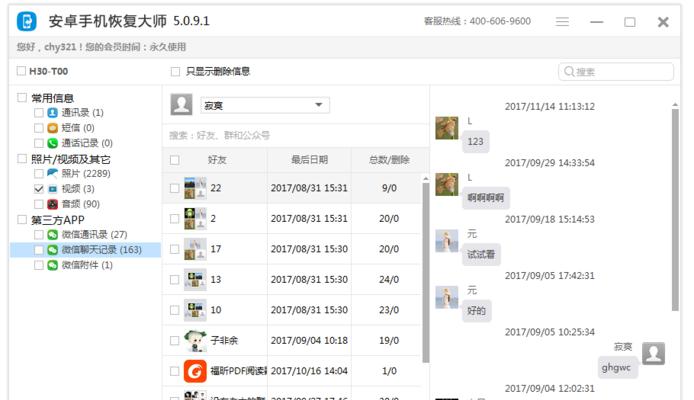The width and height of the screenshot is (694, 400).
Task: Click the 客服热线 400-606-9600 text
Action: [x=477, y=21]
